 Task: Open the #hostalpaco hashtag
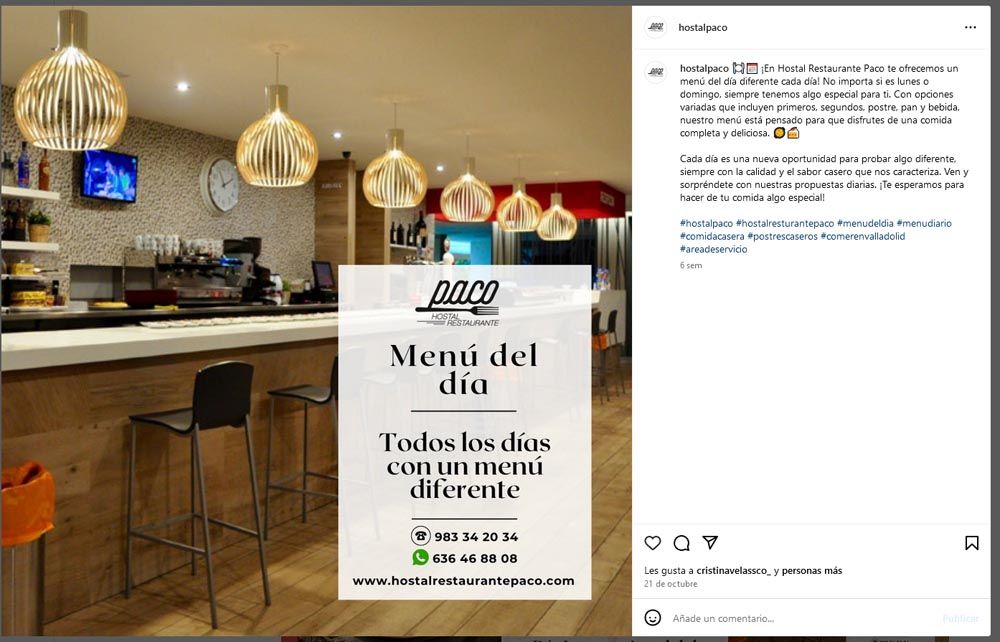(706, 223)
